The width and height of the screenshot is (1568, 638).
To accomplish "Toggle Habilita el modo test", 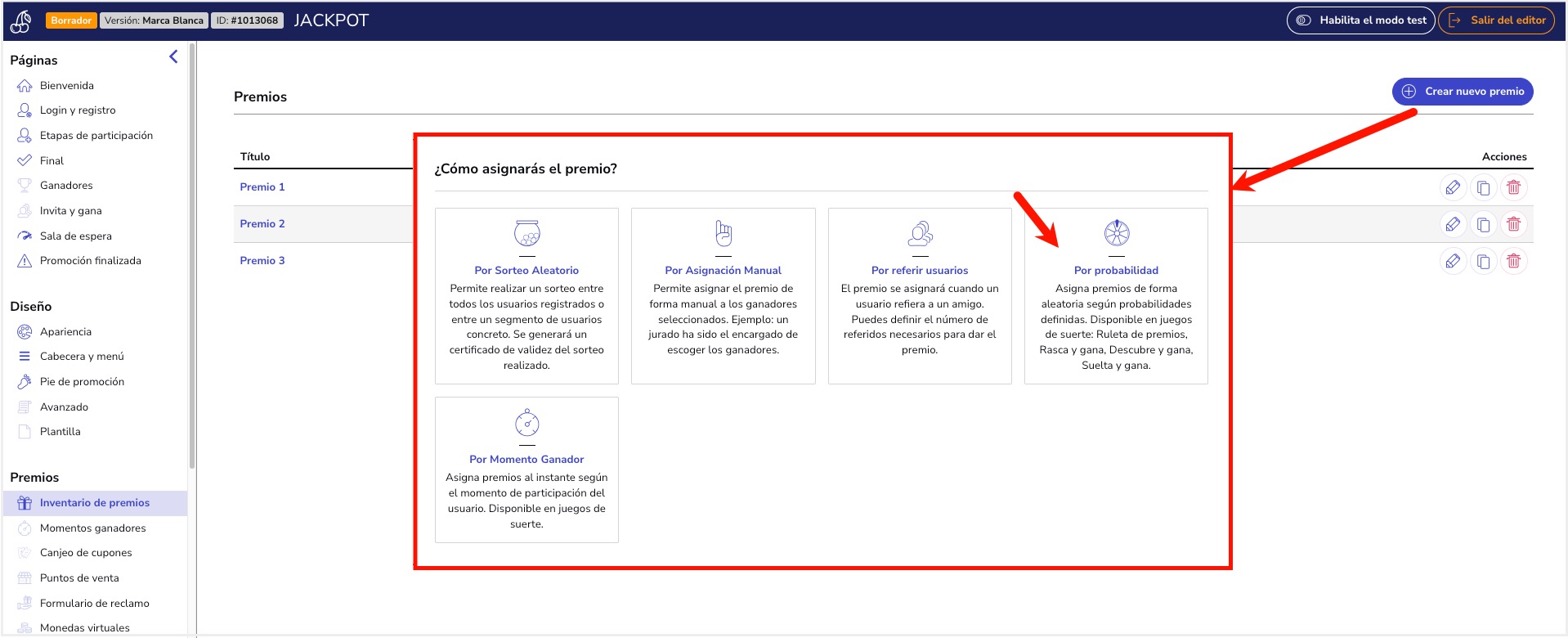I will [1361, 20].
